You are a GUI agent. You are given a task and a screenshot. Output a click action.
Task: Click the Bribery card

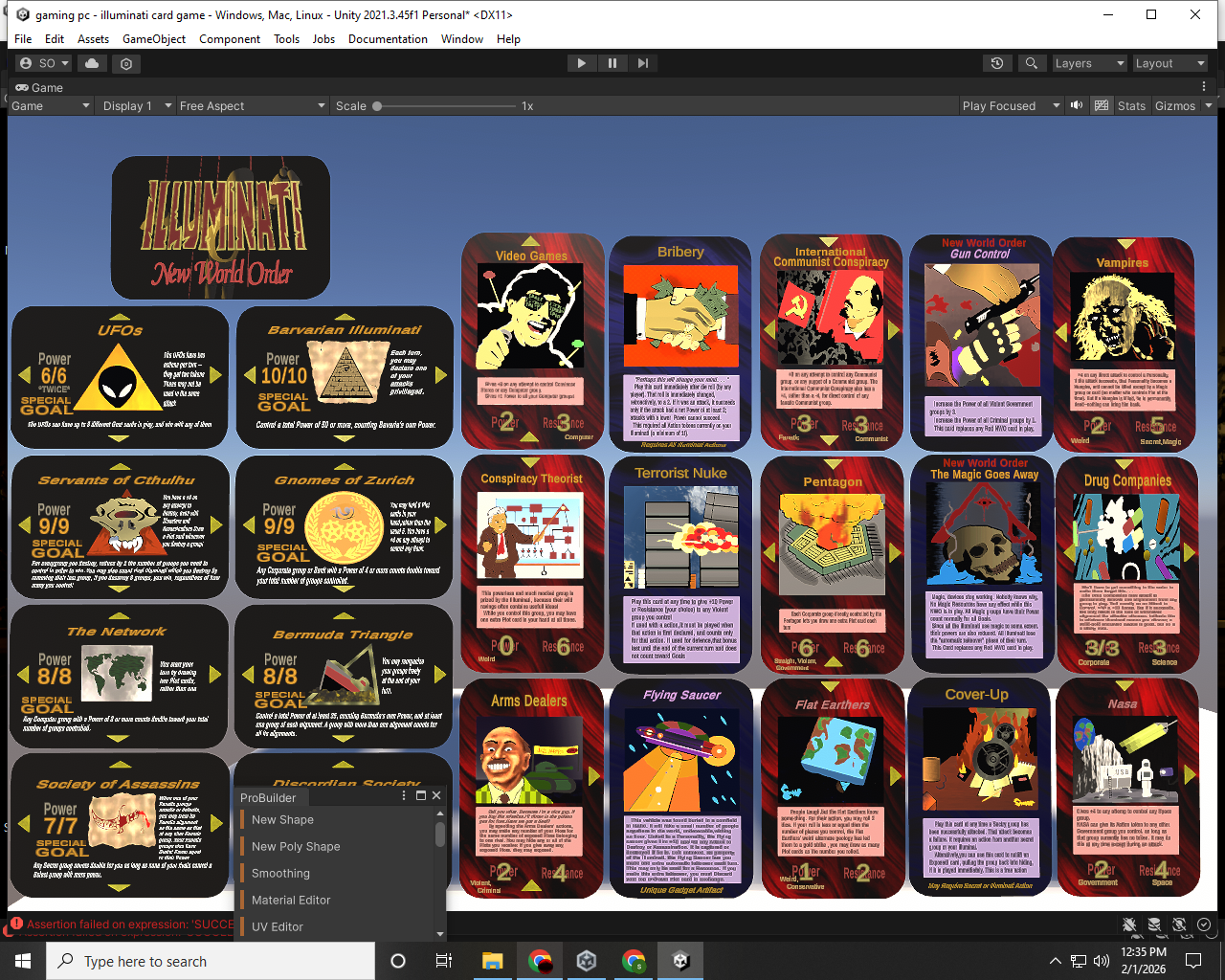tap(680, 344)
